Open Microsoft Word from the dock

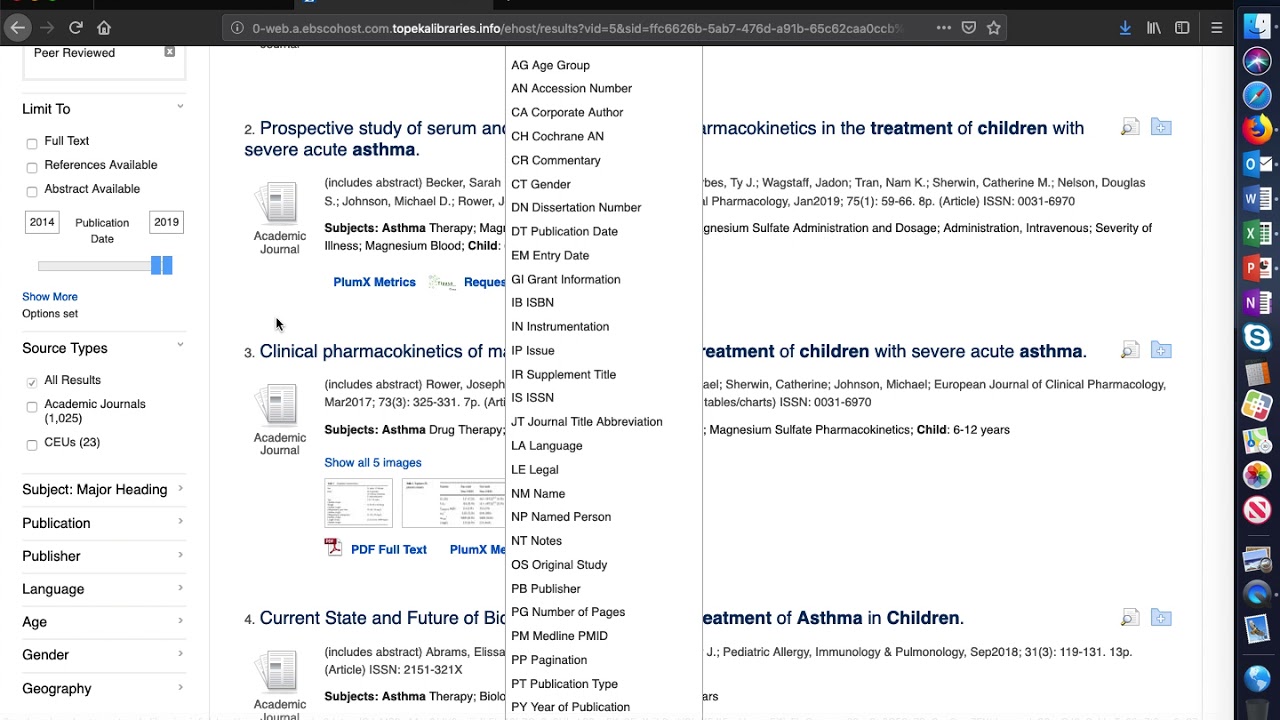1256,199
